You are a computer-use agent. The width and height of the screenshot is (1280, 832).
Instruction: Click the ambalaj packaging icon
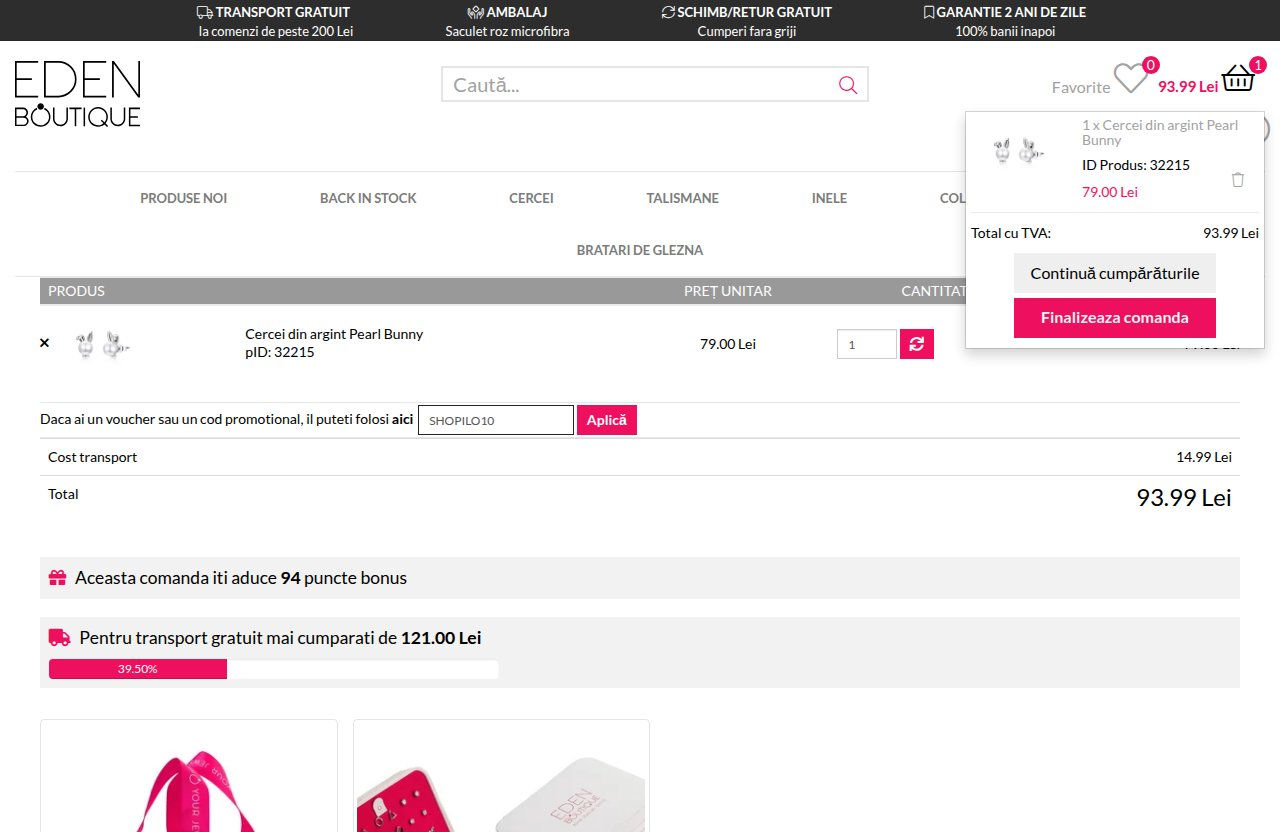tap(475, 12)
